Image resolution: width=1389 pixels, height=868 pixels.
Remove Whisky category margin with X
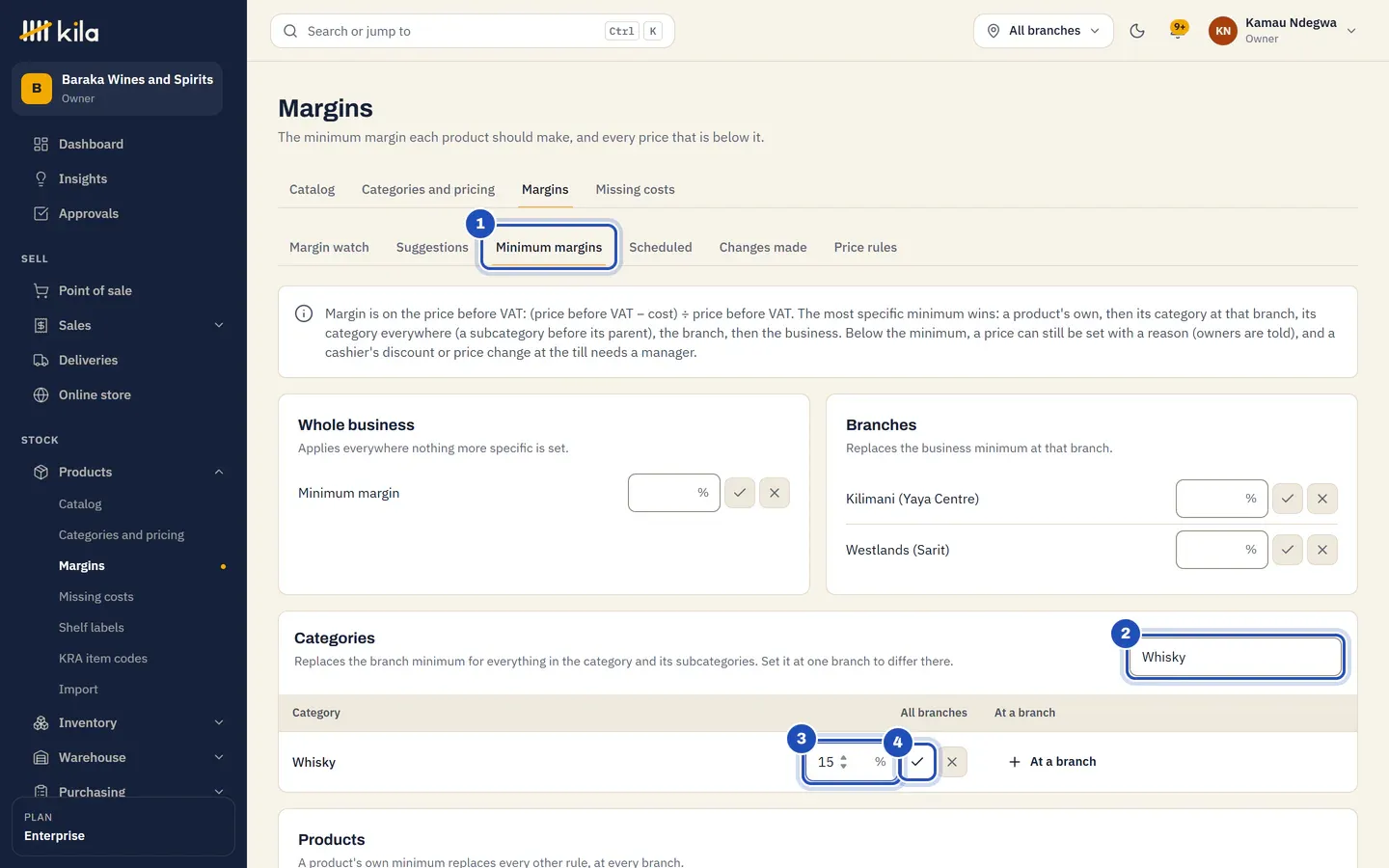pyautogui.click(x=952, y=762)
